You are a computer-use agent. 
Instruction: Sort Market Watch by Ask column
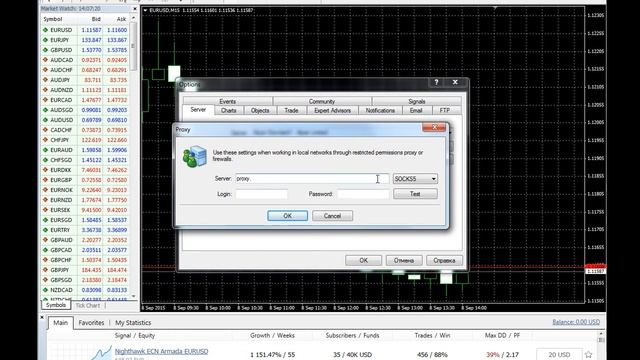(121, 19)
